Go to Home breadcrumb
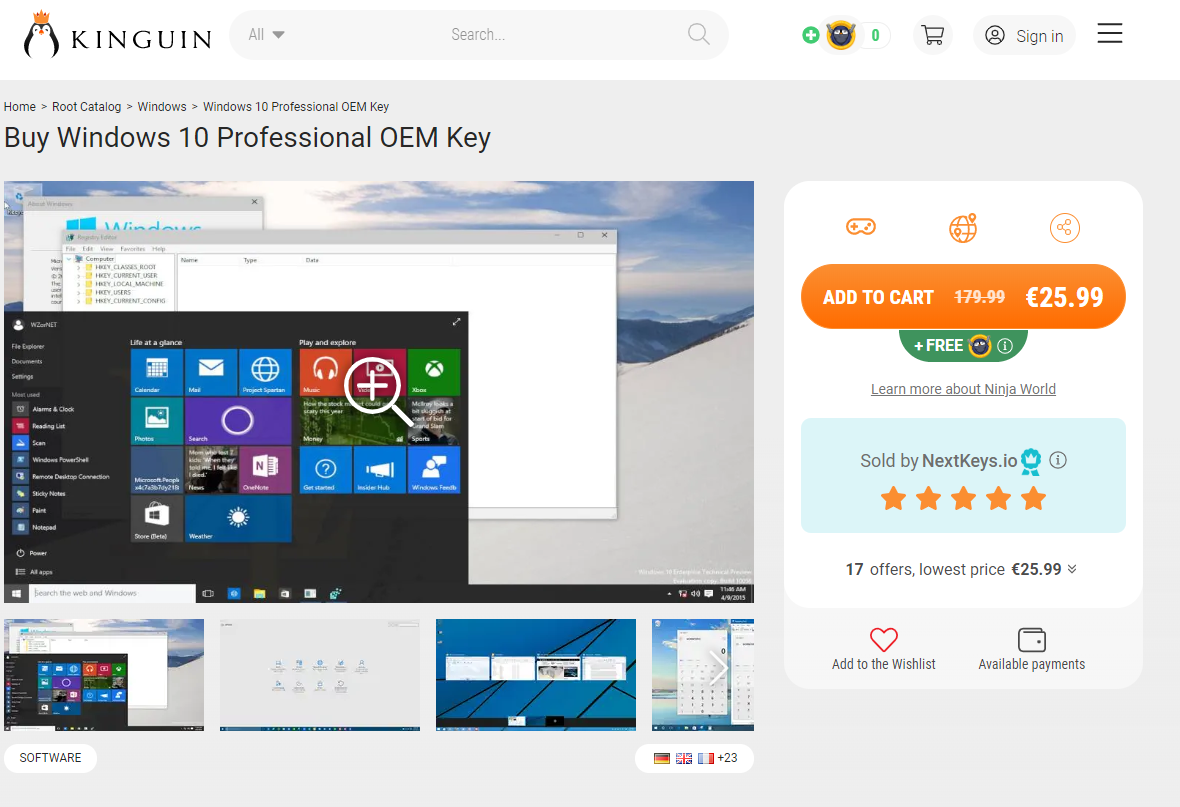Image resolution: width=1180 pixels, height=807 pixels. point(20,107)
